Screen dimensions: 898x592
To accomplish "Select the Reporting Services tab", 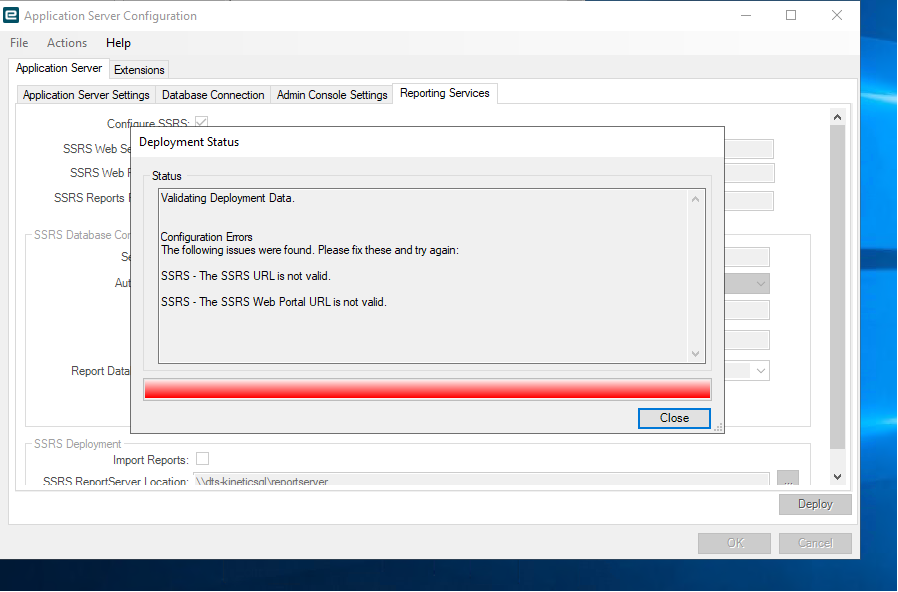I will [x=445, y=93].
